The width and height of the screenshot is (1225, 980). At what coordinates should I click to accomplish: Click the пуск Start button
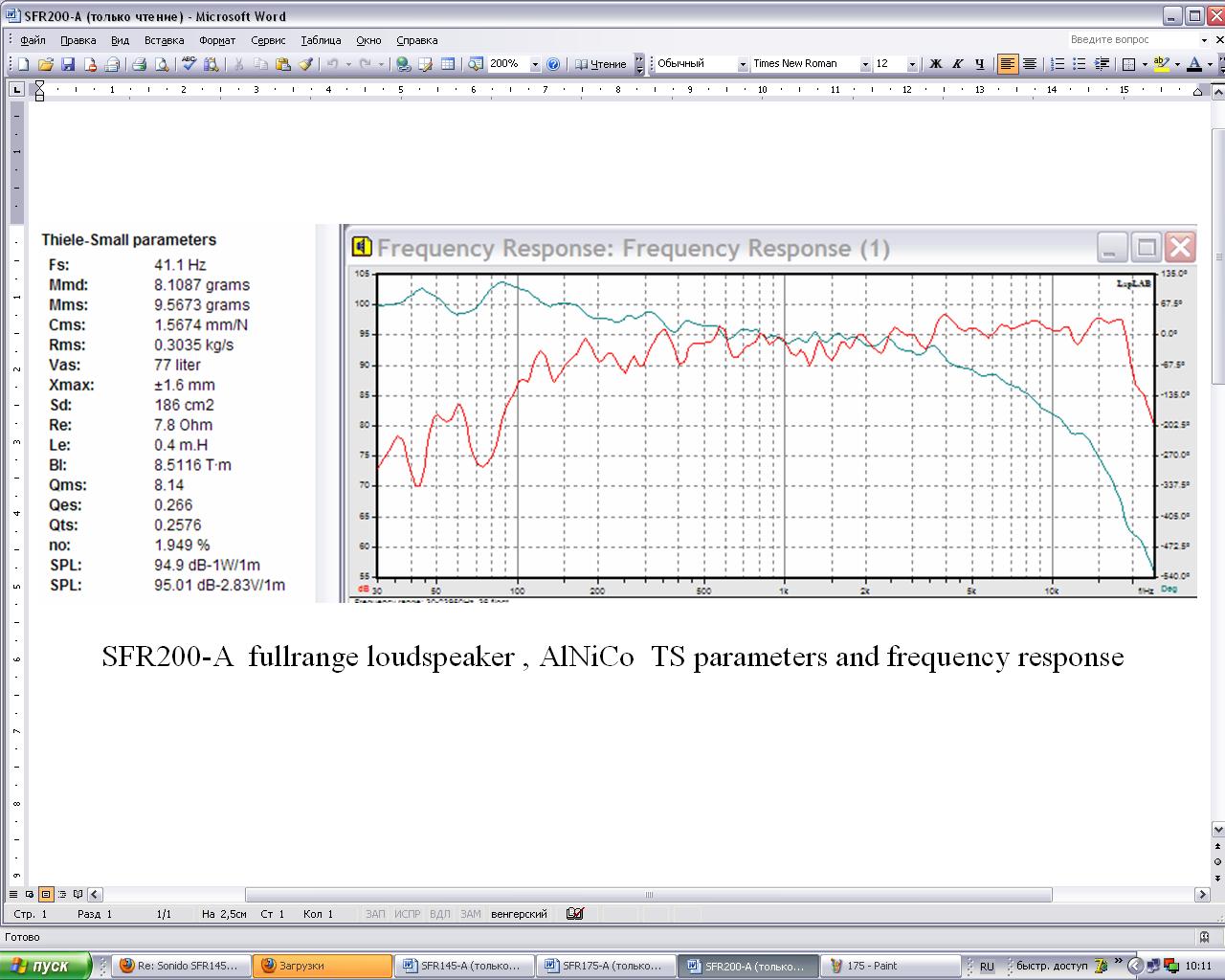point(45,966)
